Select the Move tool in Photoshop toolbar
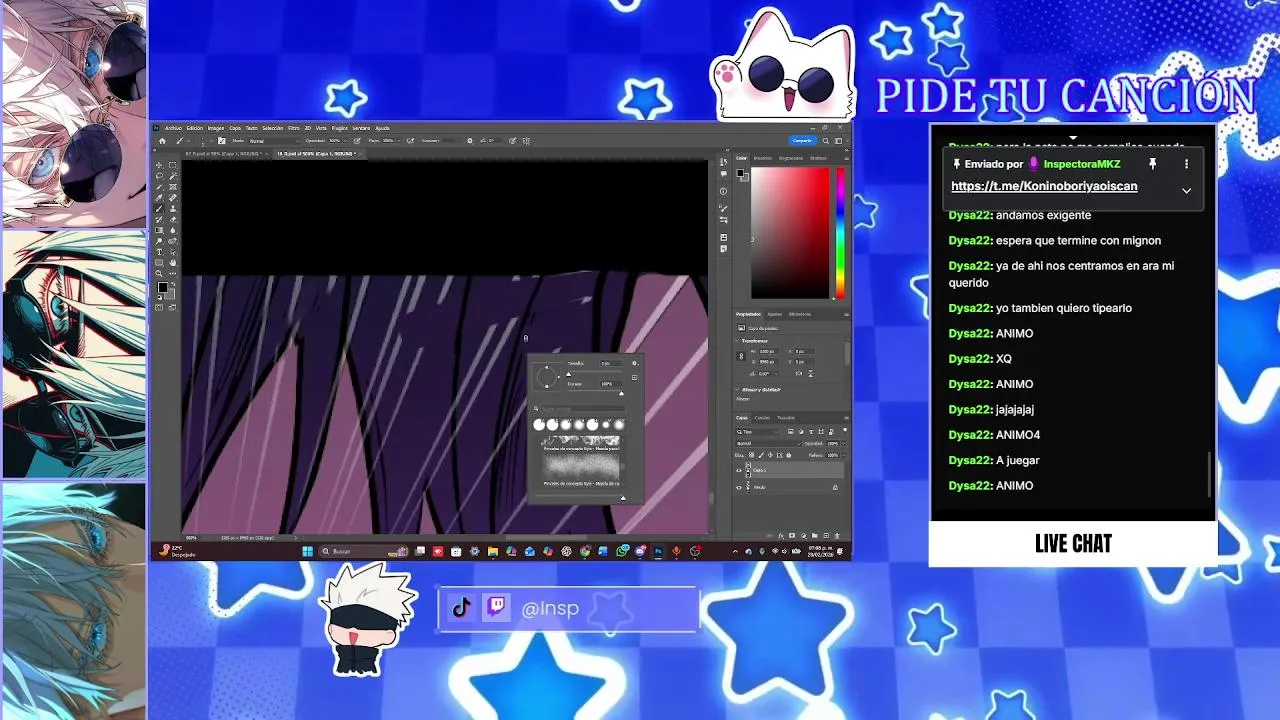 [159, 165]
